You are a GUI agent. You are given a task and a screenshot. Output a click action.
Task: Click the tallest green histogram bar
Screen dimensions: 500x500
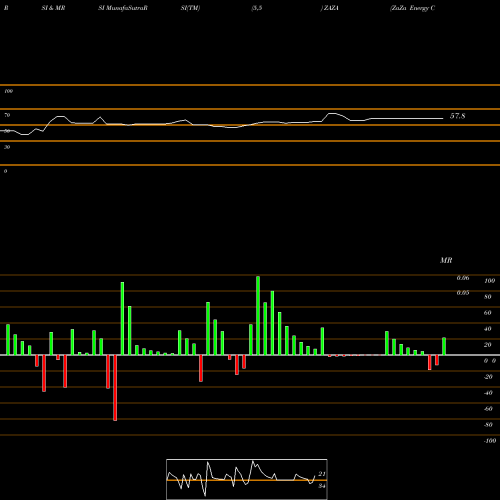point(258,315)
